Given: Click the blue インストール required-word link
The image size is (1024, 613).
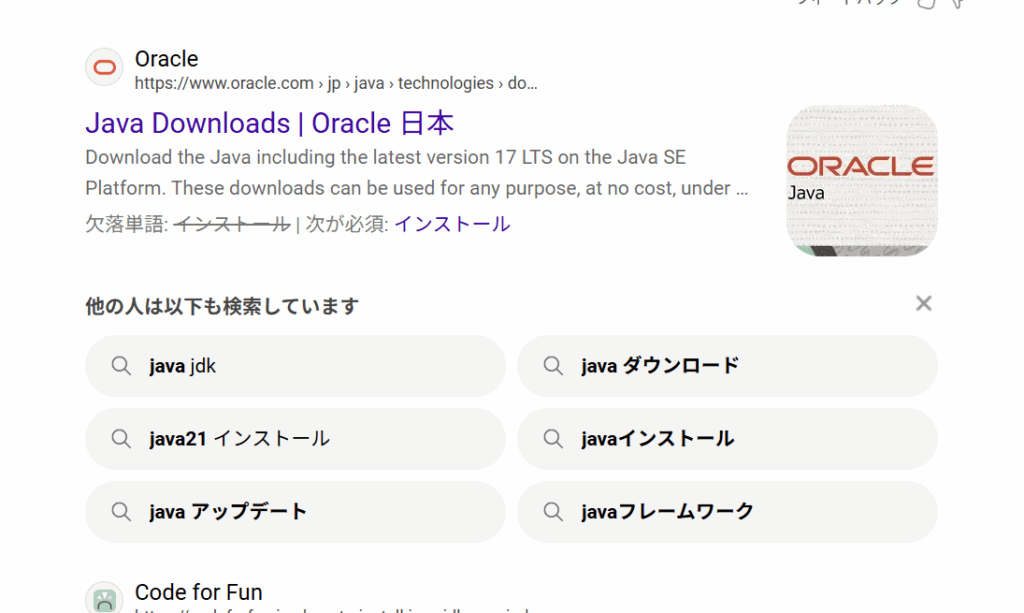Looking at the screenshot, I should 451,225.
